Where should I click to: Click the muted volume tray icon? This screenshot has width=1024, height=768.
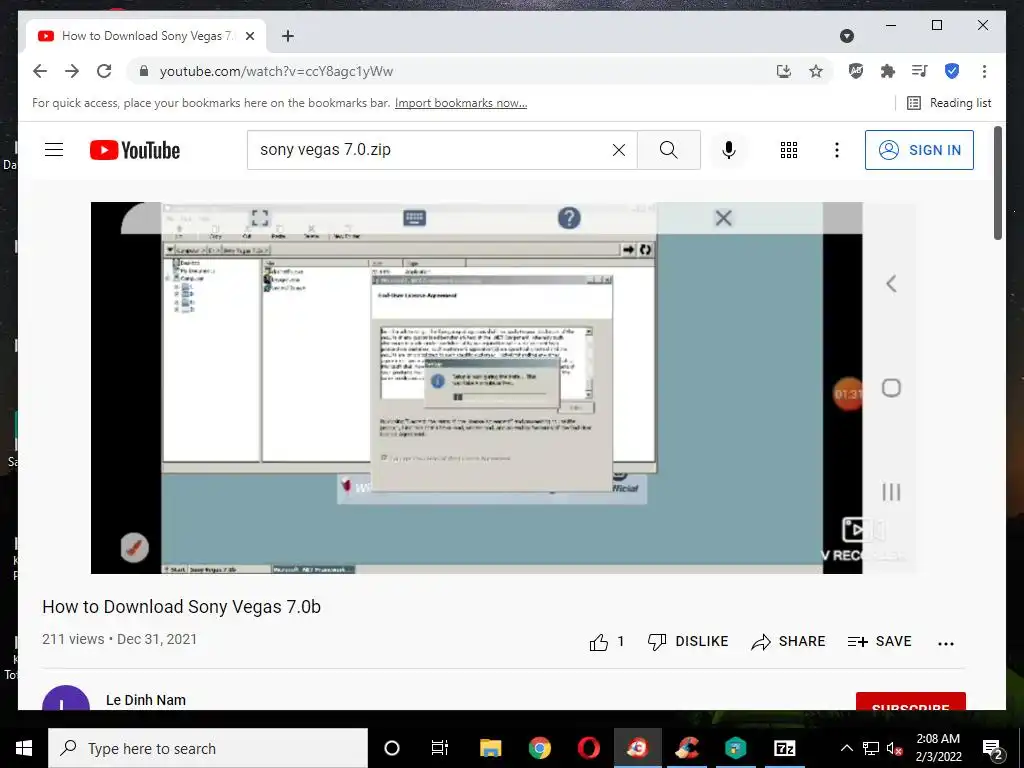pos(895,749)
